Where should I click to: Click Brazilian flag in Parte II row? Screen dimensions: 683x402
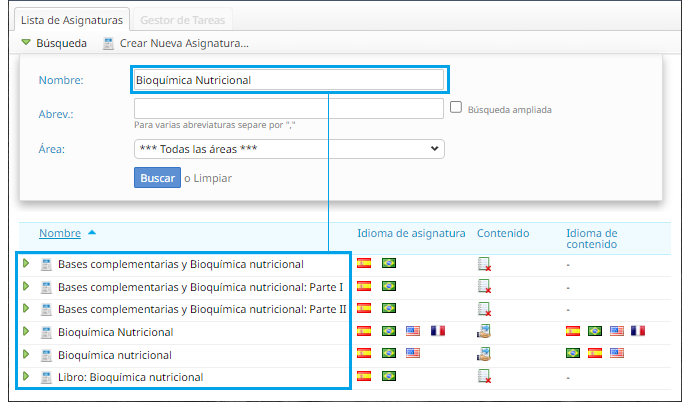[389, 308]
